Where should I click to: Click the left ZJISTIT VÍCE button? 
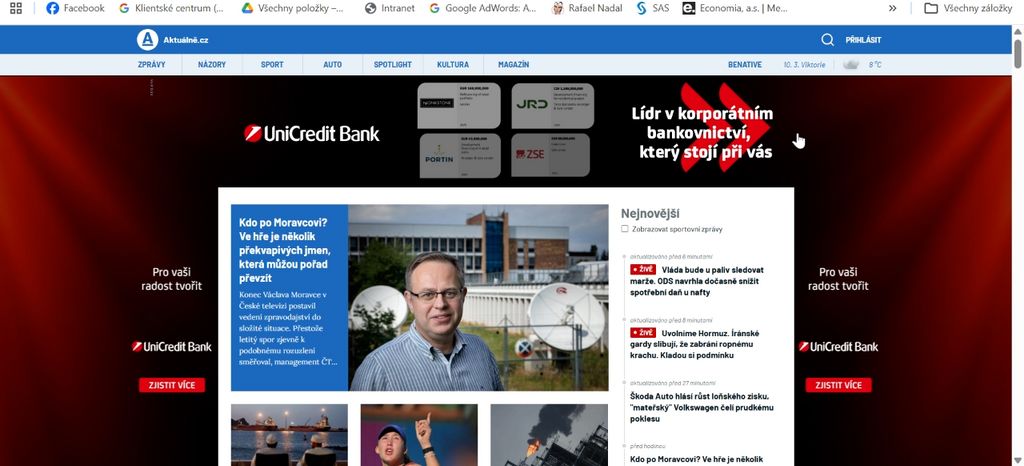point(172,385)
